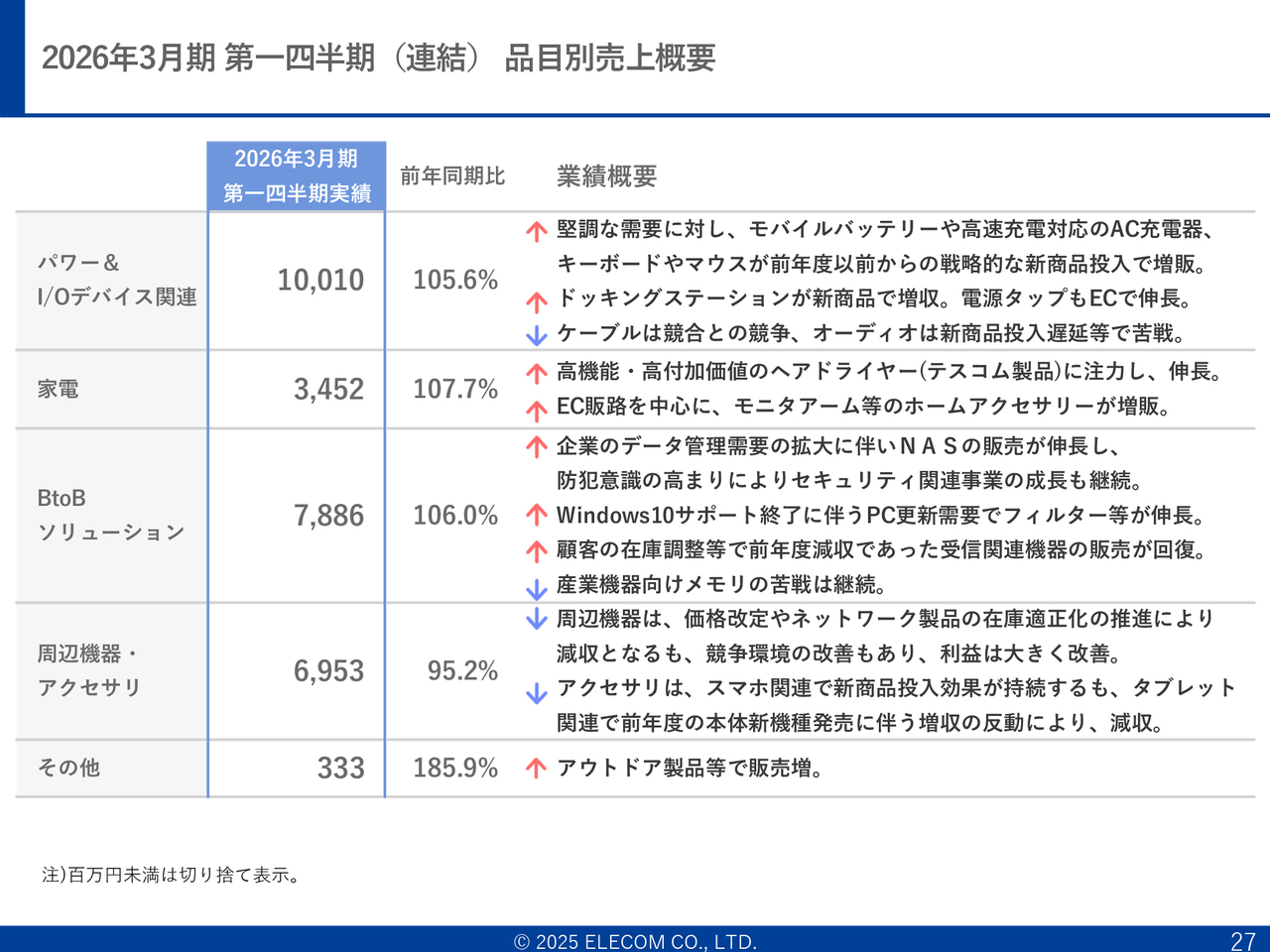Click the footnote 注)百万円未満は切り捨て表示。
Viewport: 1270px width, 952px height.
[172, 875]
